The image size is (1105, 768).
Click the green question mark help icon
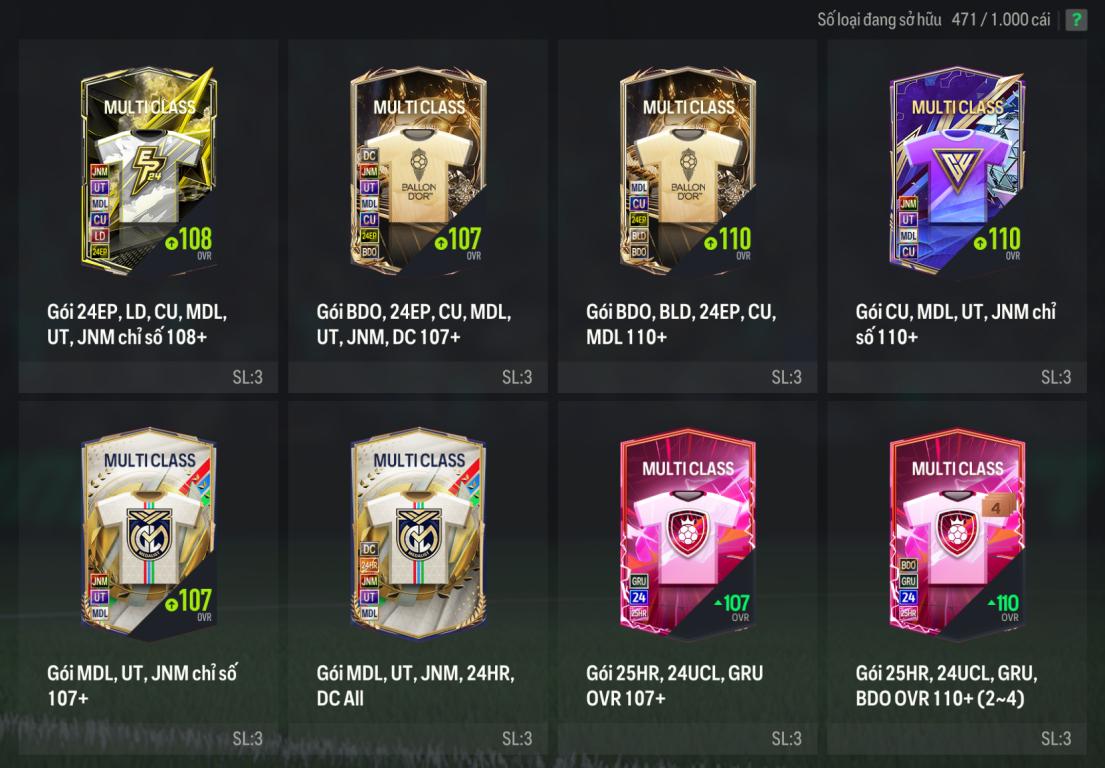click(x=1075, y=19)
